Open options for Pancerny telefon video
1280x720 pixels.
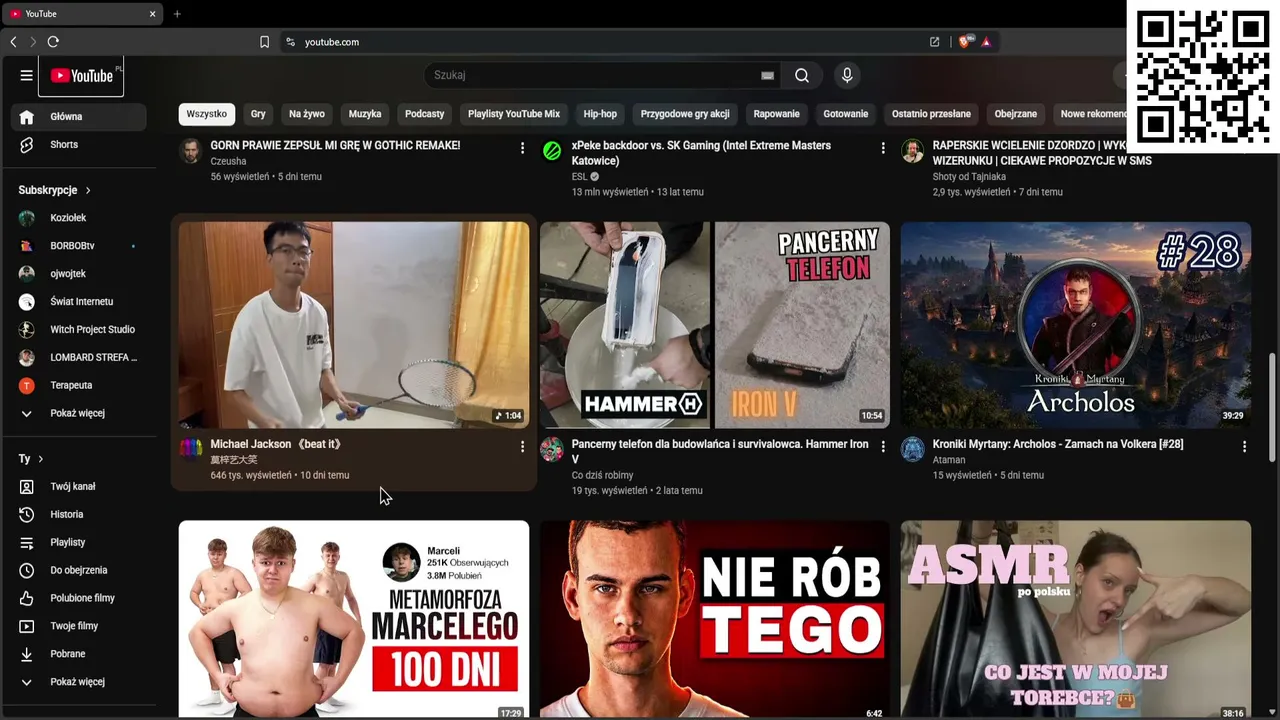883,447
